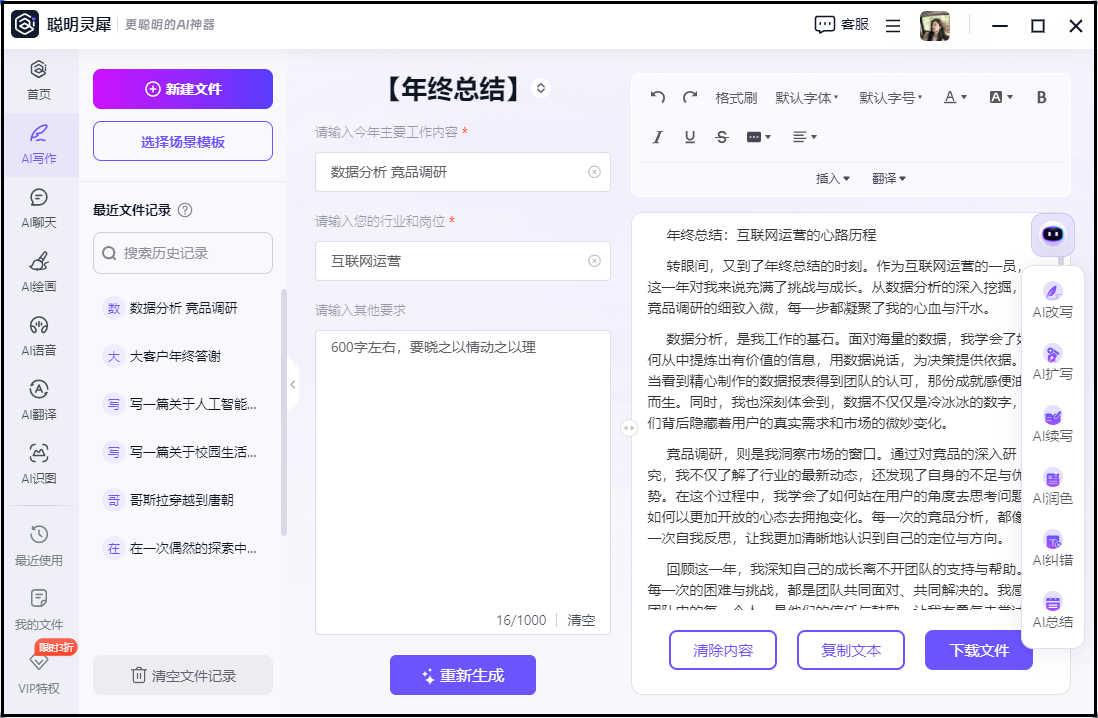Click the 重新生成 regenerate button
This screenshot has height=718, width=1098.
pos(463,675)
